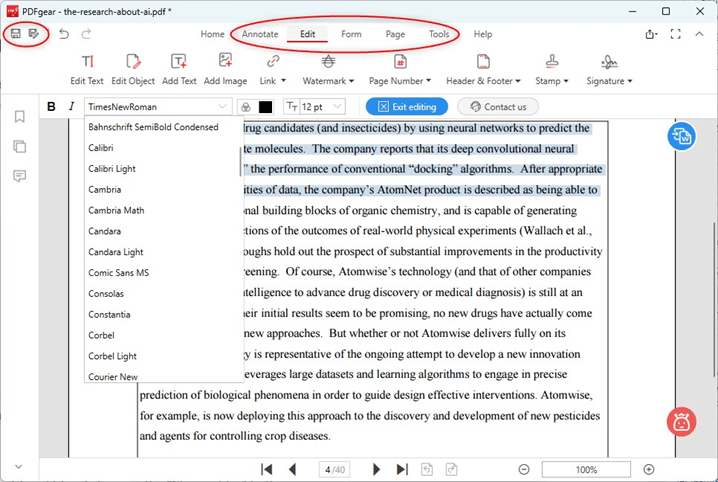
Task: Enter full screen mode
Action: (675, 34)
